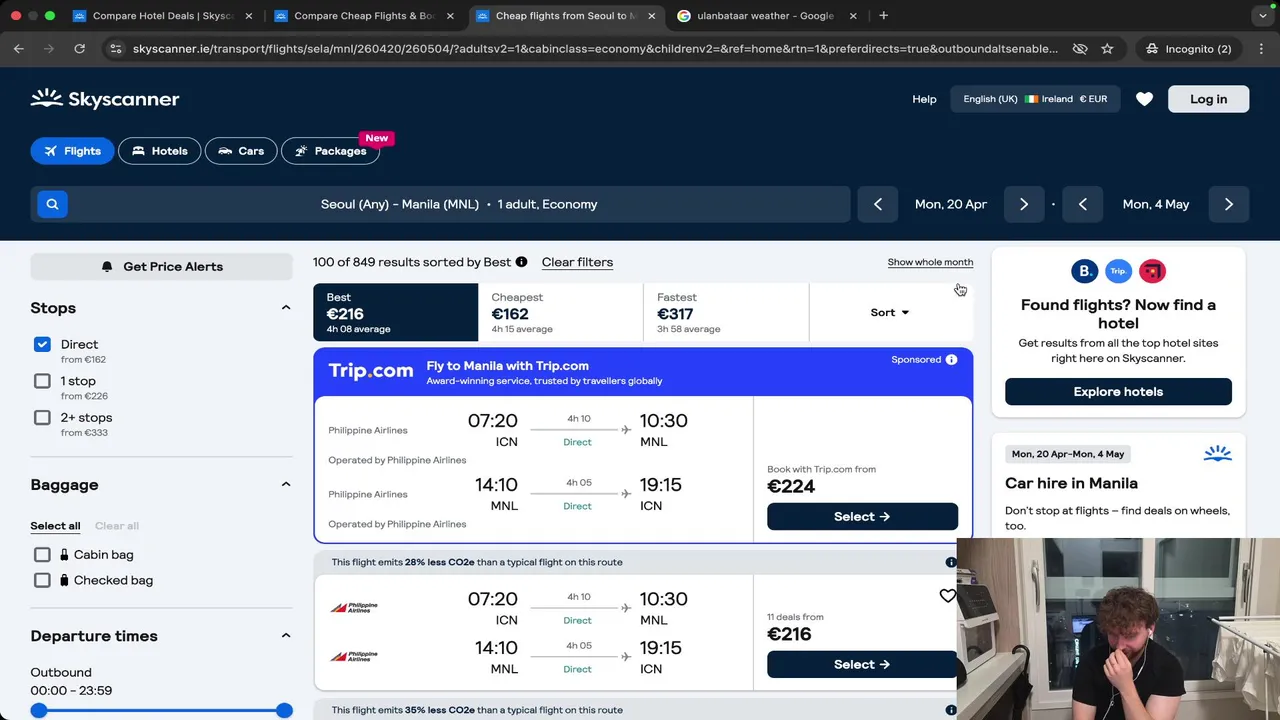
Task: Open language and currency selector
Action: point(1035,99)
